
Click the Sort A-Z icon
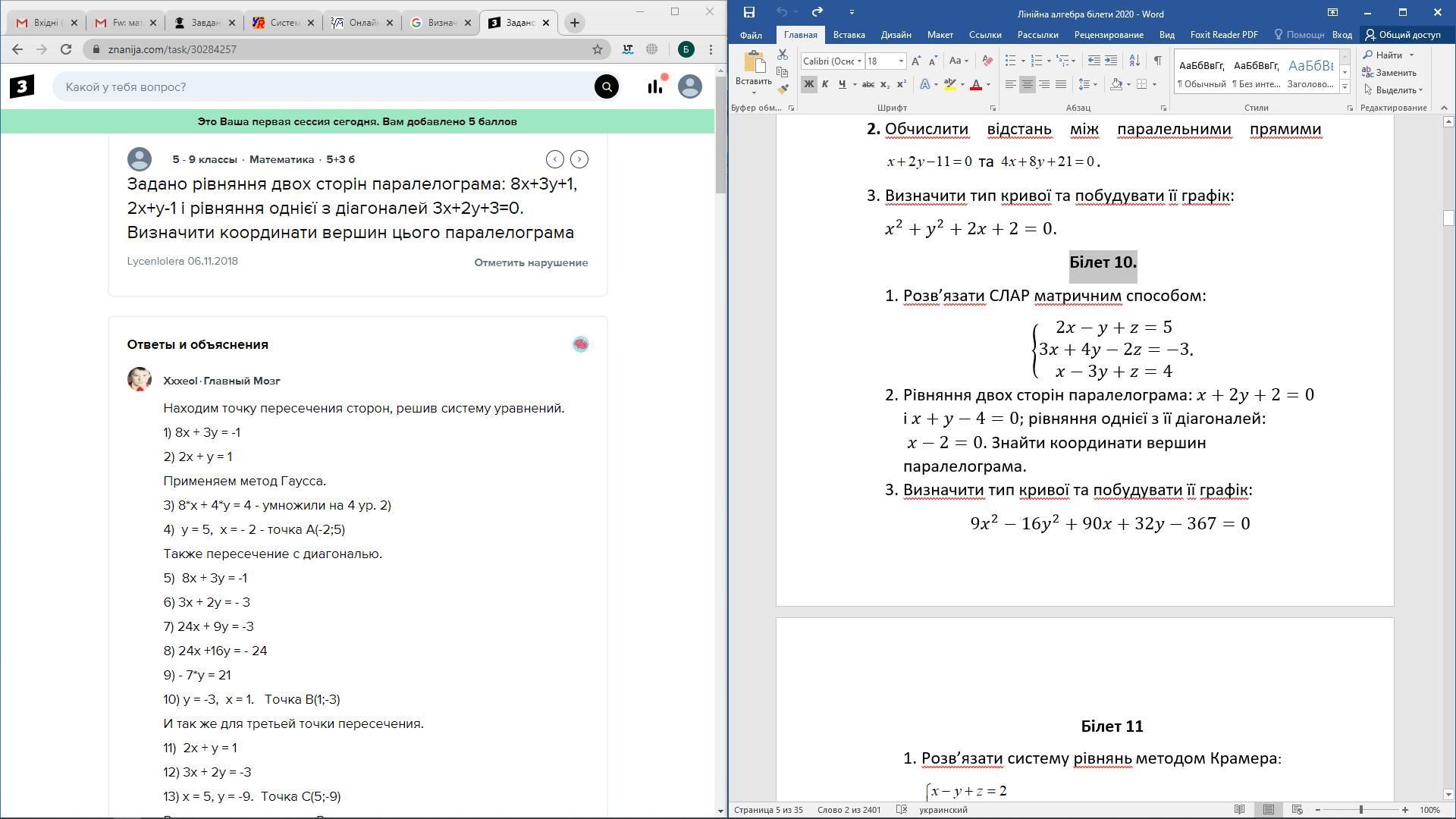tap(1134, 61)
